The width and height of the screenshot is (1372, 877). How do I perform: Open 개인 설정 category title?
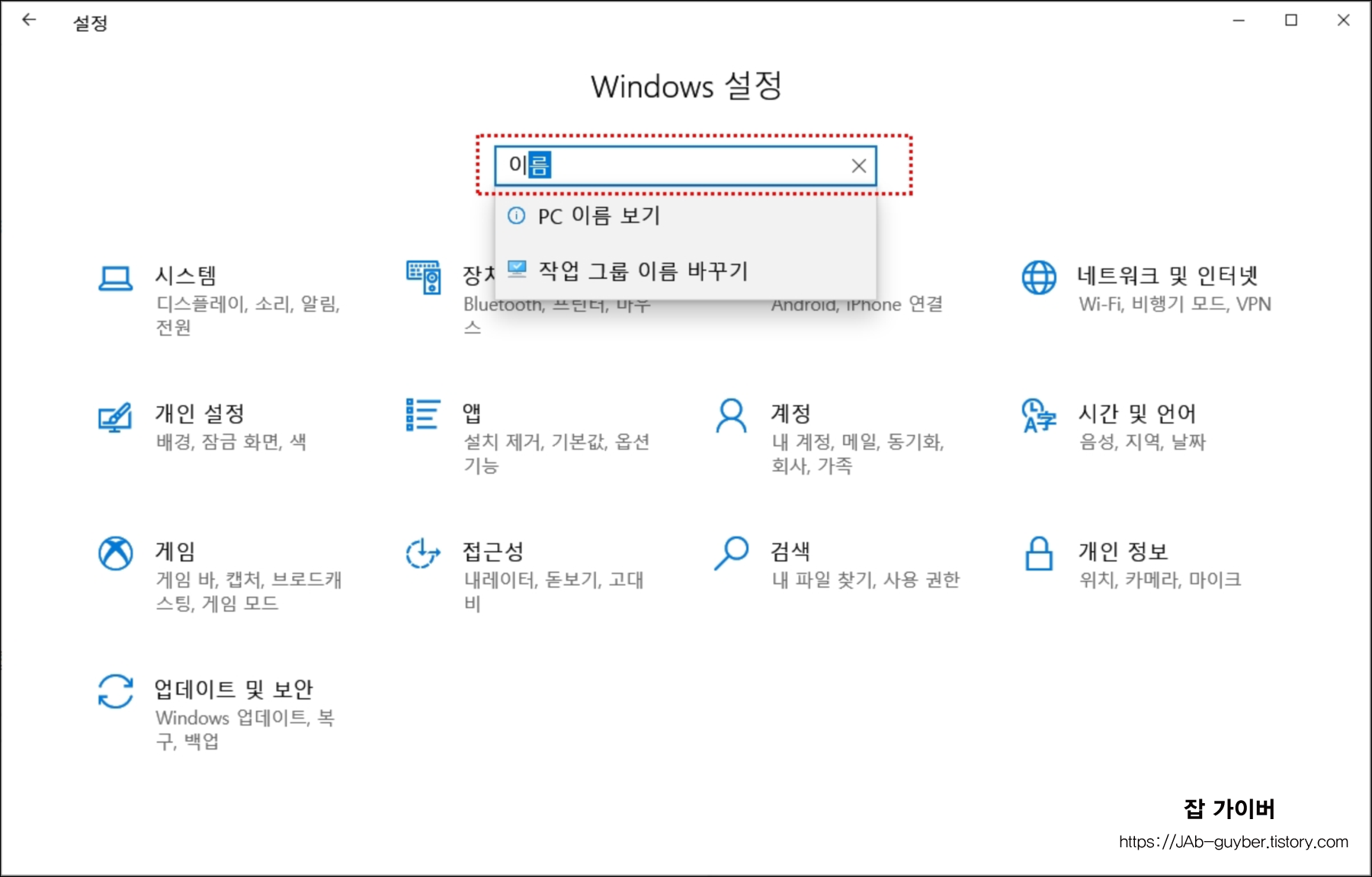tap(200, 413)
